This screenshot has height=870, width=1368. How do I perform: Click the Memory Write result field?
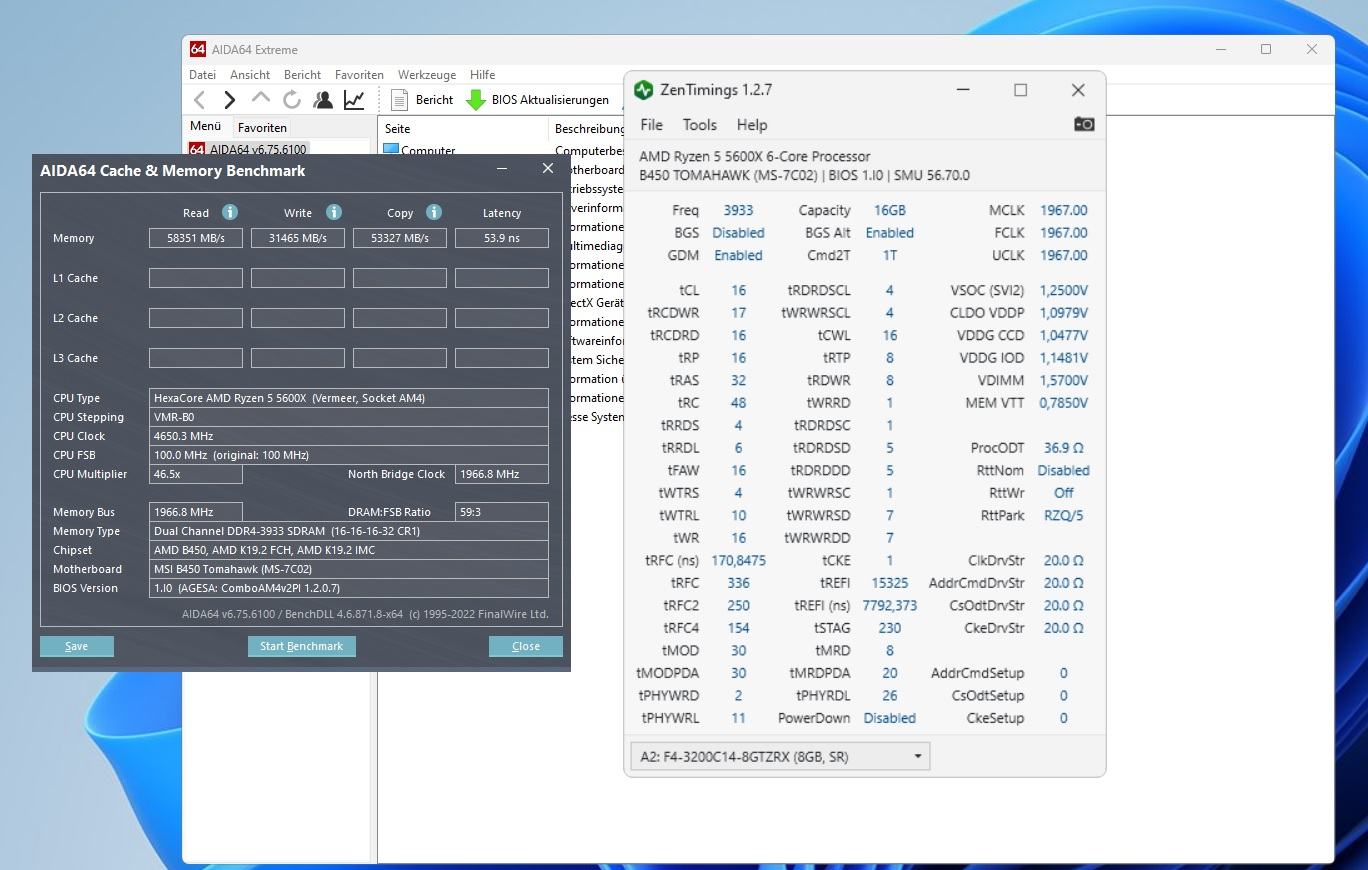(298, 238)
